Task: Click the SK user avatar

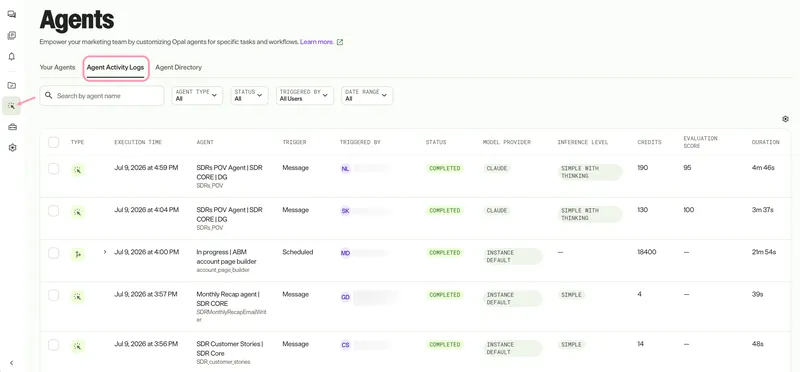Action: (345, 211)
